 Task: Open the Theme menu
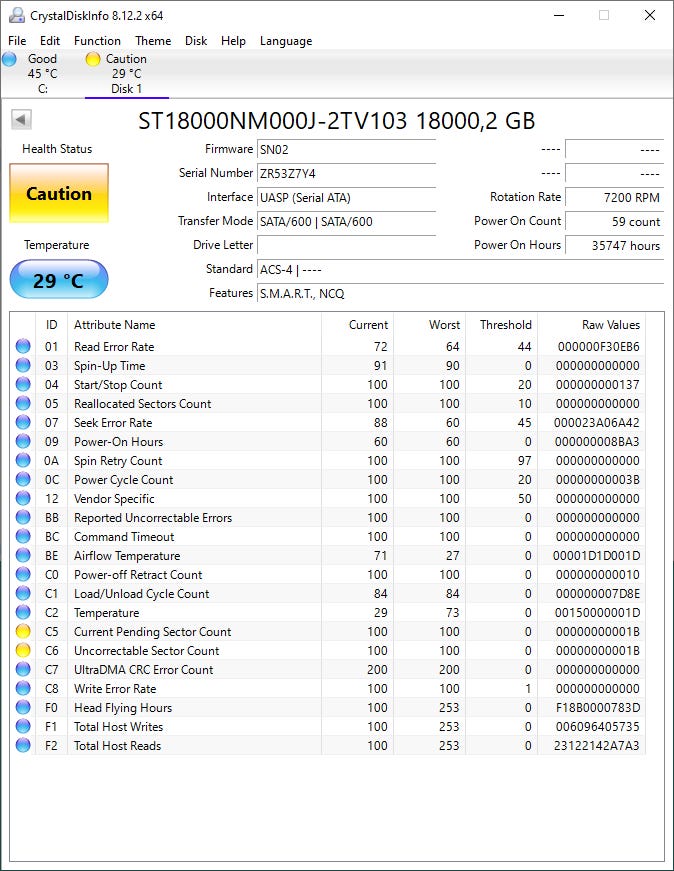pyautogui.click(x=153, y=41)
